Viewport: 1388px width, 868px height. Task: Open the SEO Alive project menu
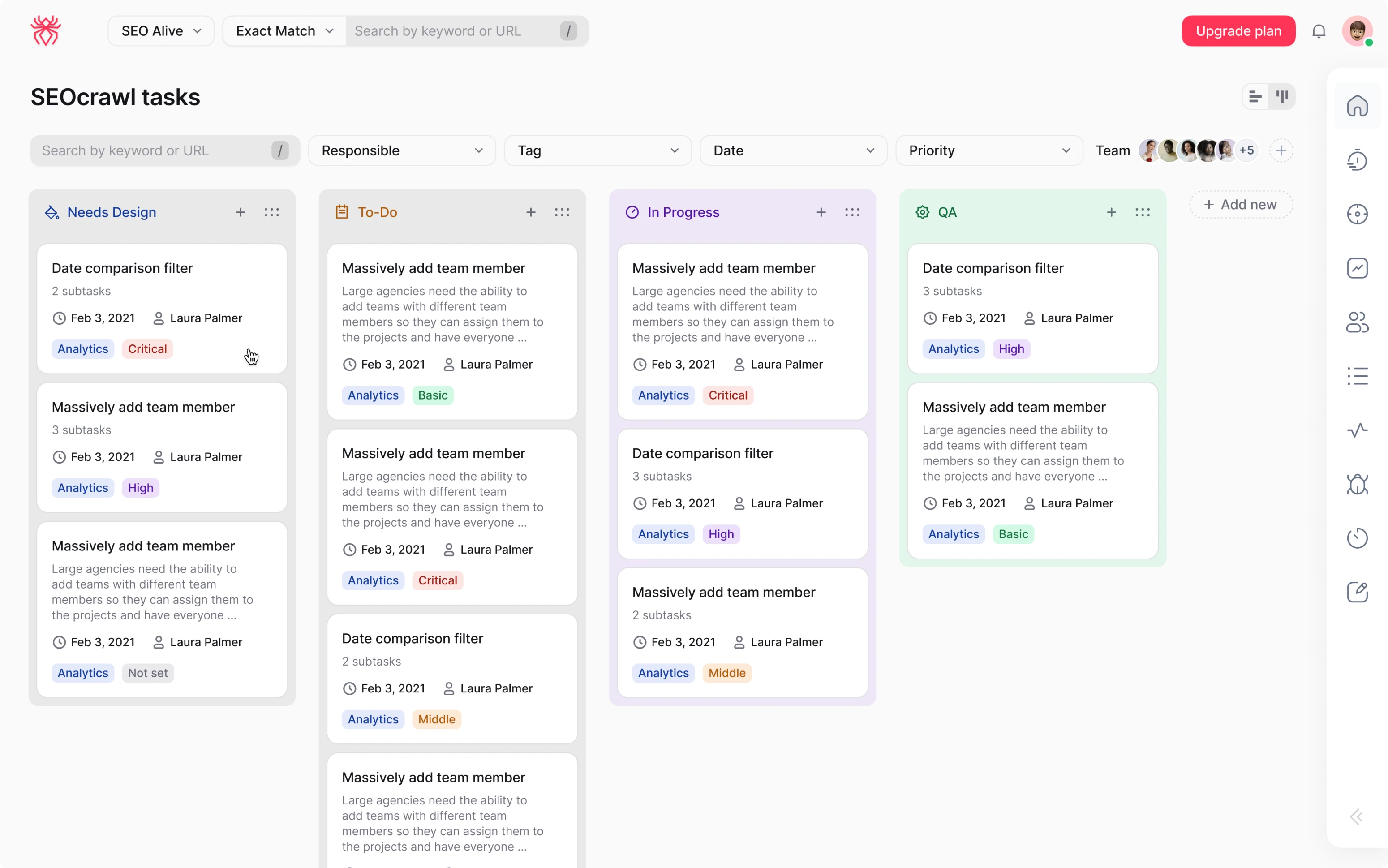[161, 30]
